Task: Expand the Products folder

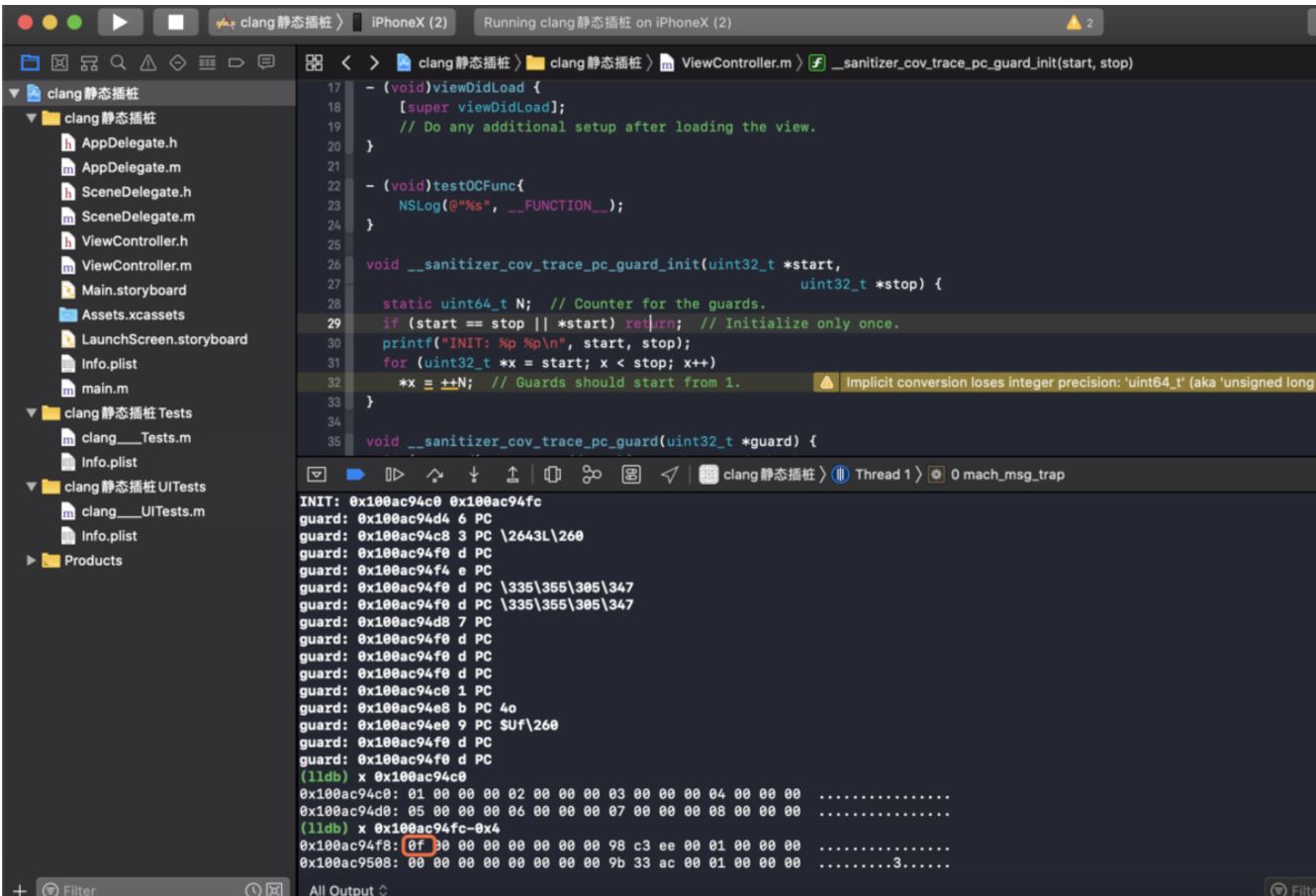Action: pyautogui.click(x=32, y=561)
